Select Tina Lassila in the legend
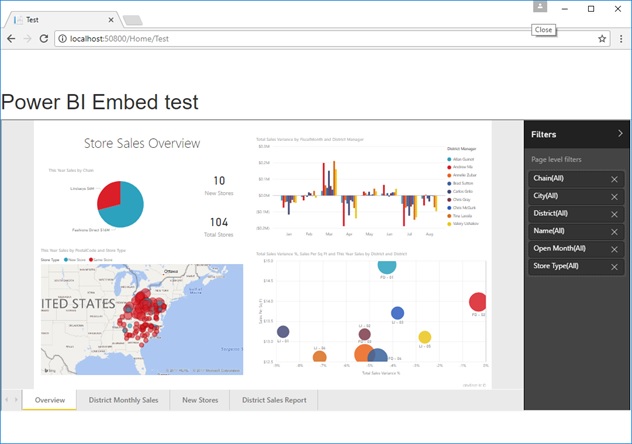This screenshot has height=444, width=632. (x=459, y=216)
